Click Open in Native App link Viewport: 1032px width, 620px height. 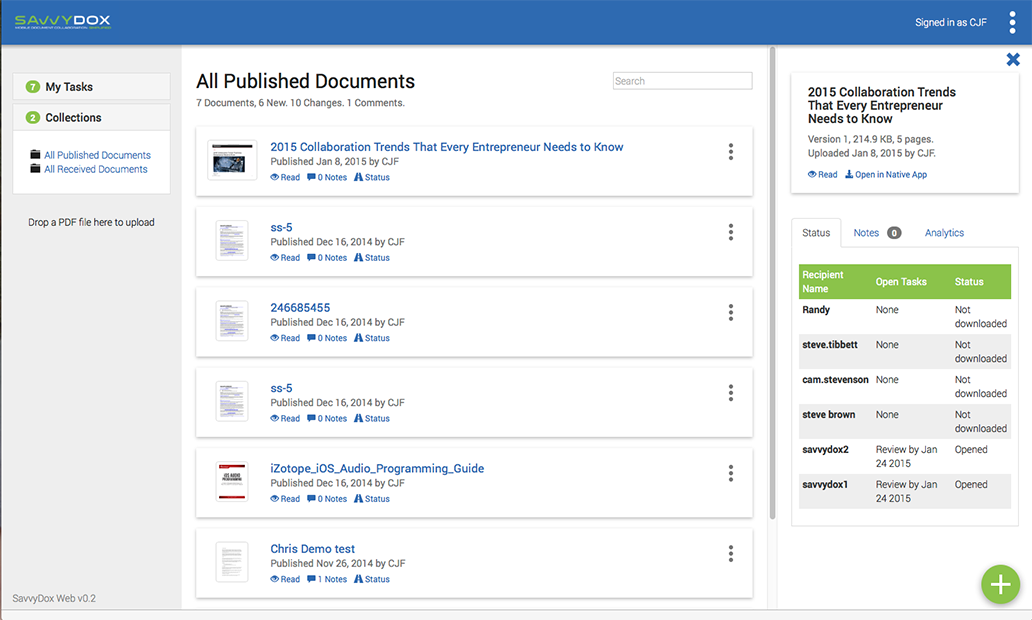click(x=886, y=175)
